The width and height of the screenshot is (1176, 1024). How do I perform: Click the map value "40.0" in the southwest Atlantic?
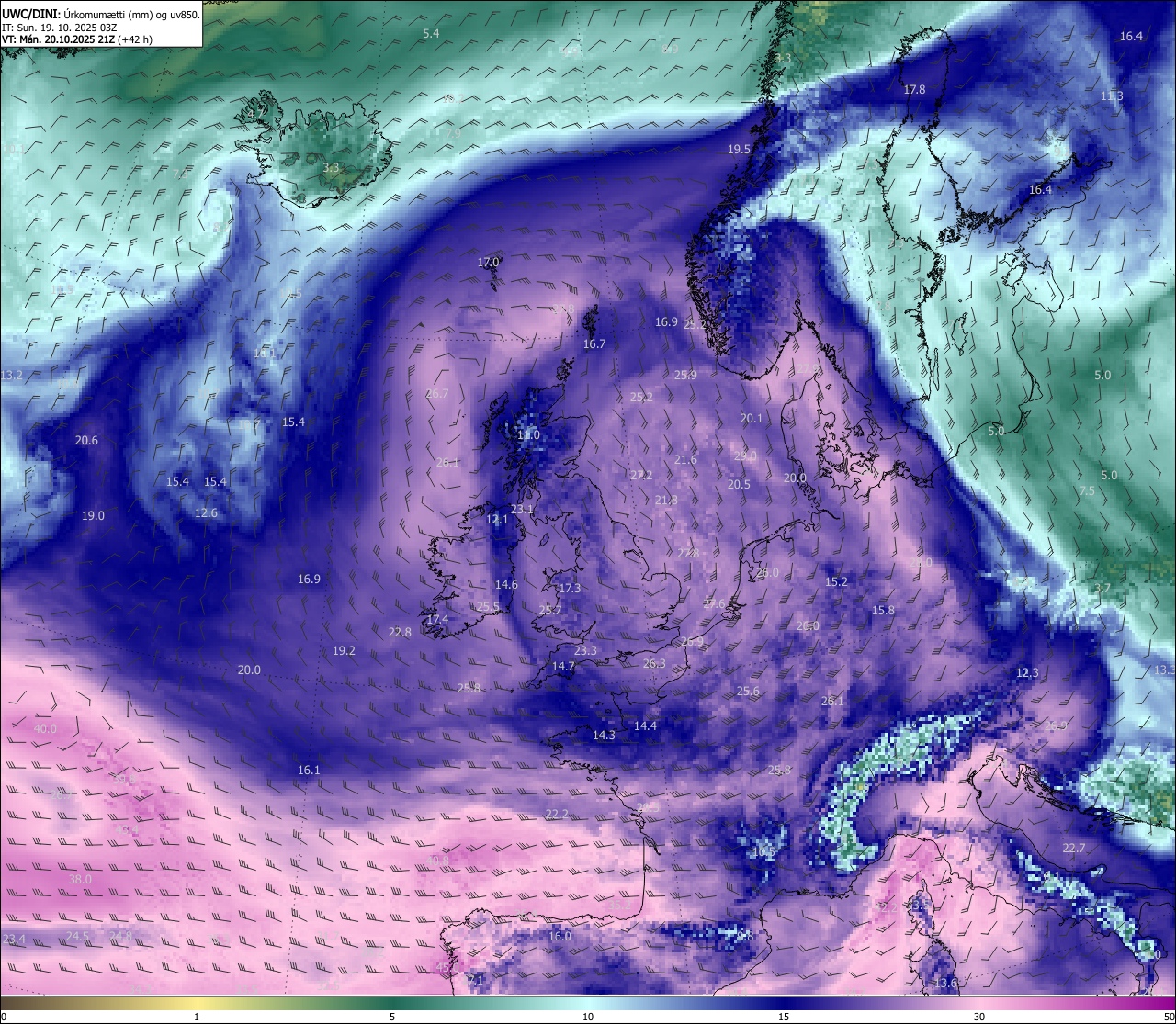(x=45, y=729)
